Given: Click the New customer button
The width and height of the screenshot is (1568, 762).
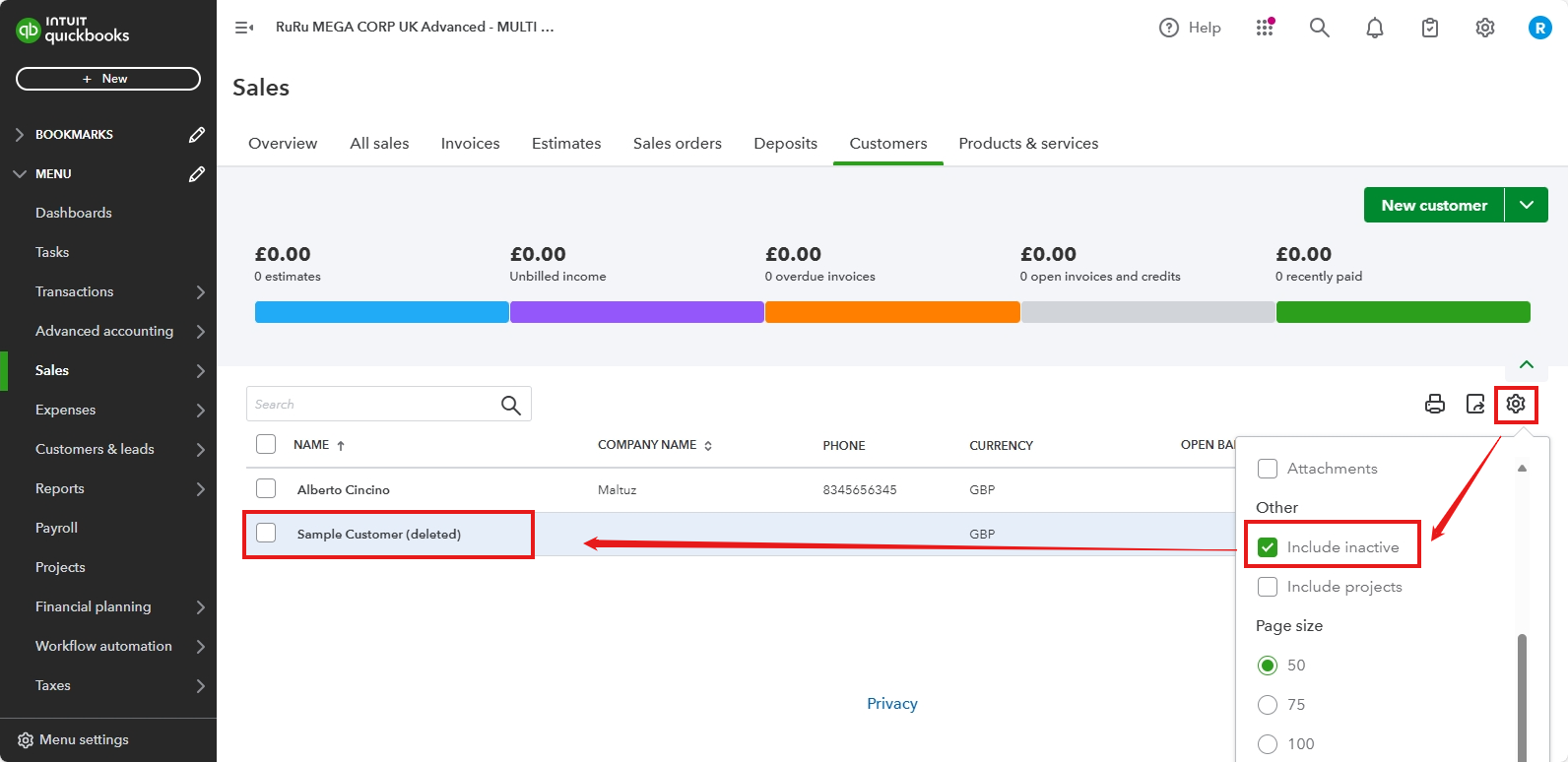Looking at the screenshot, I should [1433, 205].
